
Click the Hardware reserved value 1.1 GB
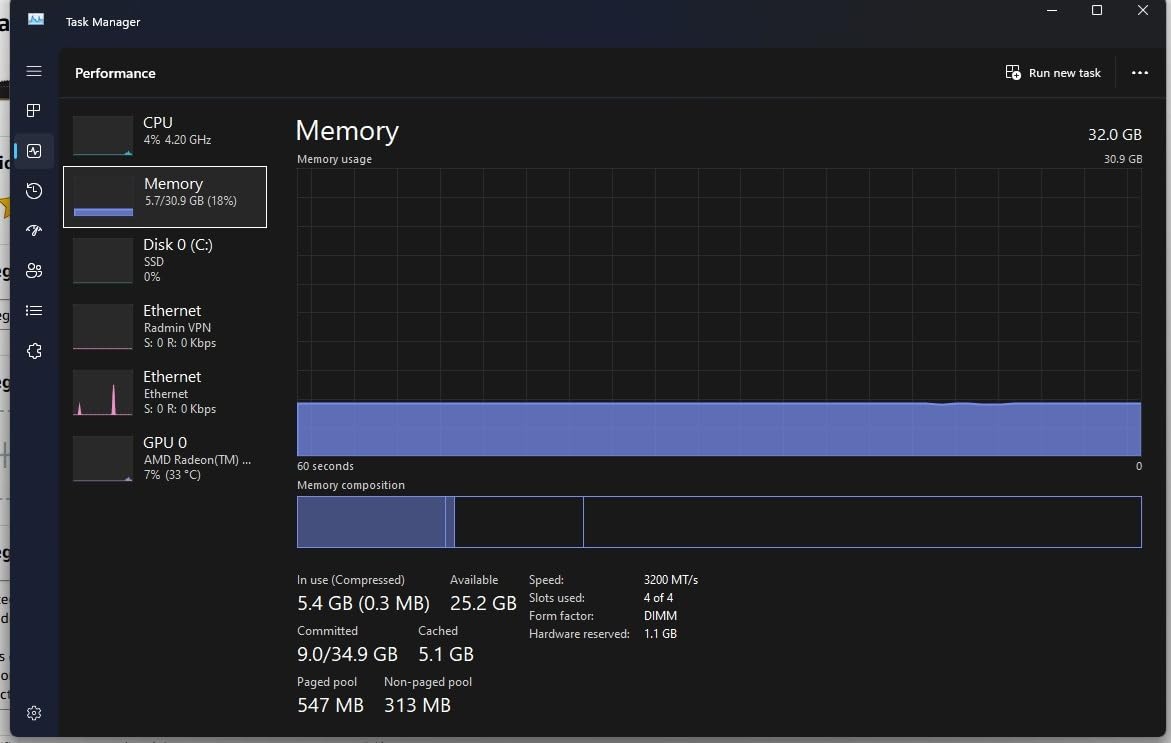[x=660, y=633]
